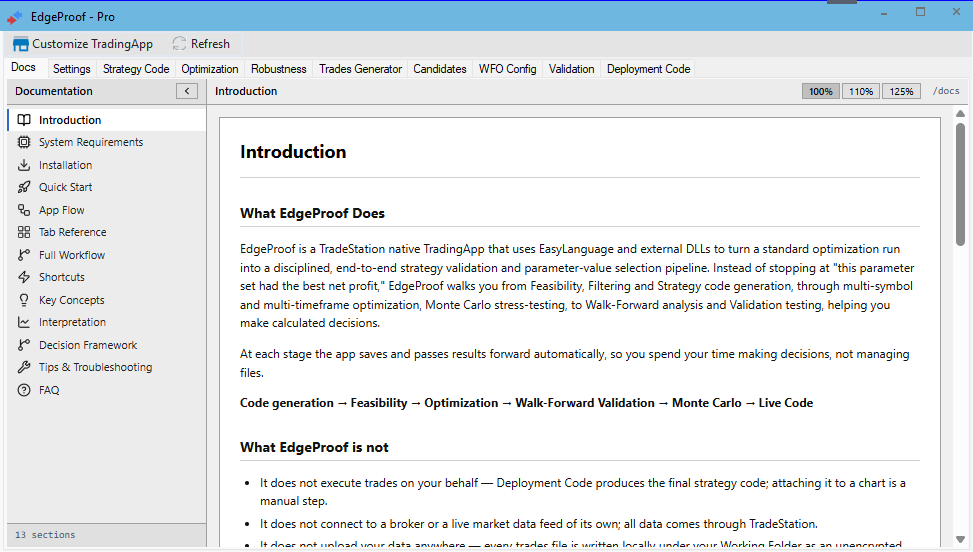Select the Introduction section label
The height and width of the screenshot is (552, 973).
point(70,120)
